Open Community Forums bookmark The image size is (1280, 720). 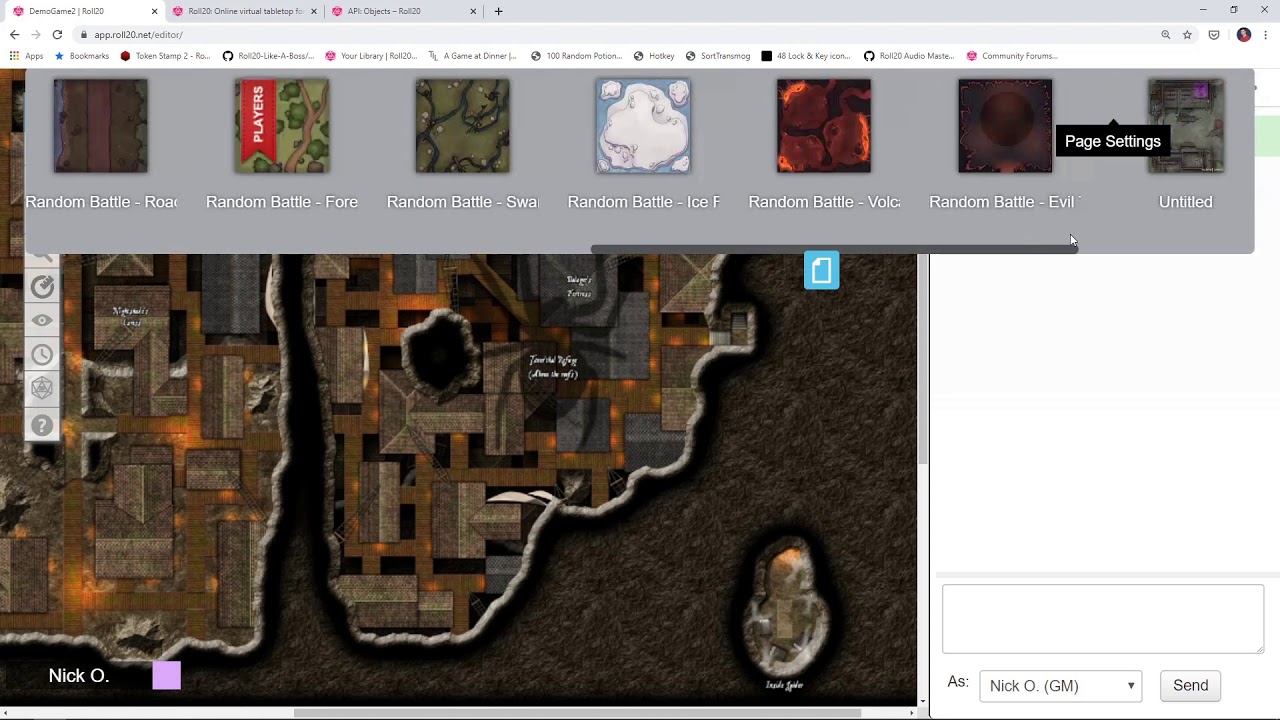click(1012, 56)
